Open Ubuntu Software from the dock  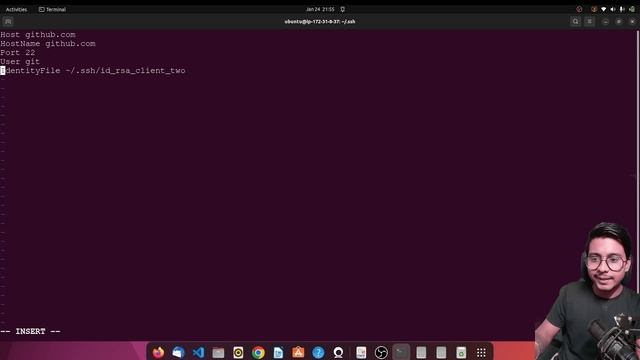[298, 352]
